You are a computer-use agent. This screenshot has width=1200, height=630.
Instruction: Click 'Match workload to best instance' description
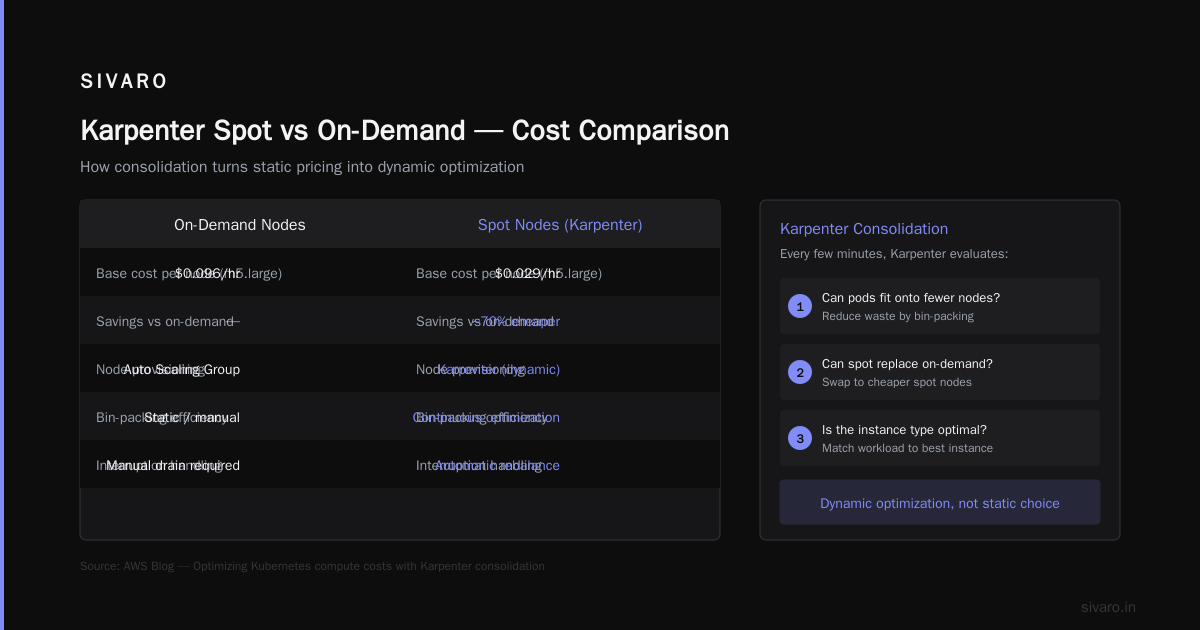[907, 448]
